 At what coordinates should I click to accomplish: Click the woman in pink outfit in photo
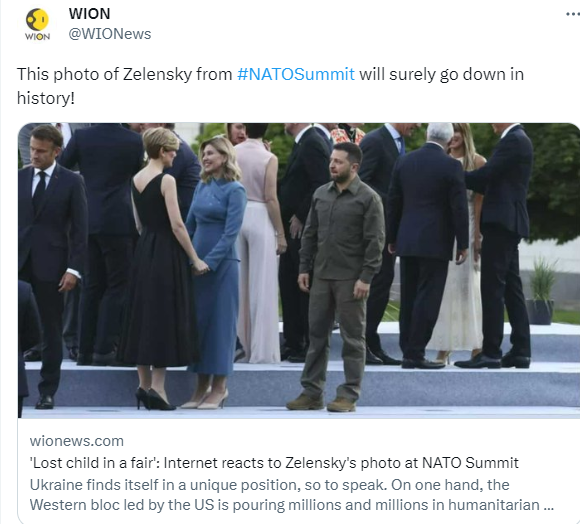coord(257,244)
